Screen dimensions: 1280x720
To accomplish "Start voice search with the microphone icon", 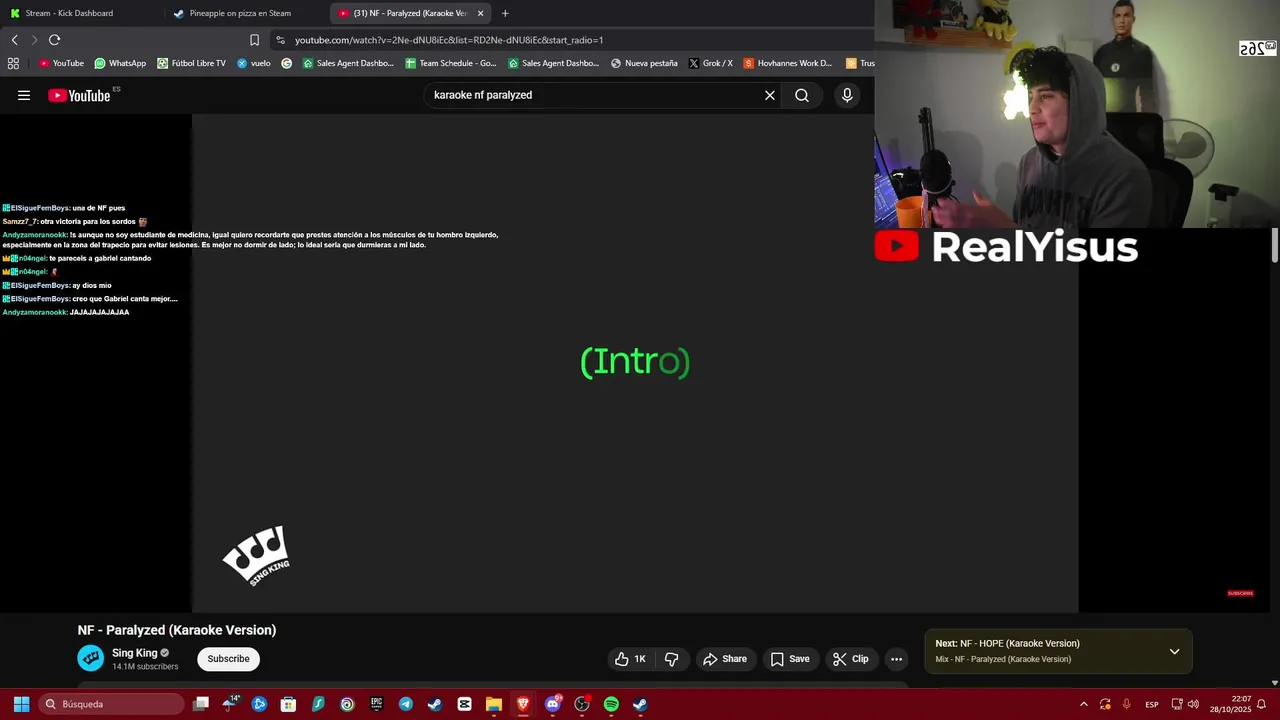I will [847, 95].
